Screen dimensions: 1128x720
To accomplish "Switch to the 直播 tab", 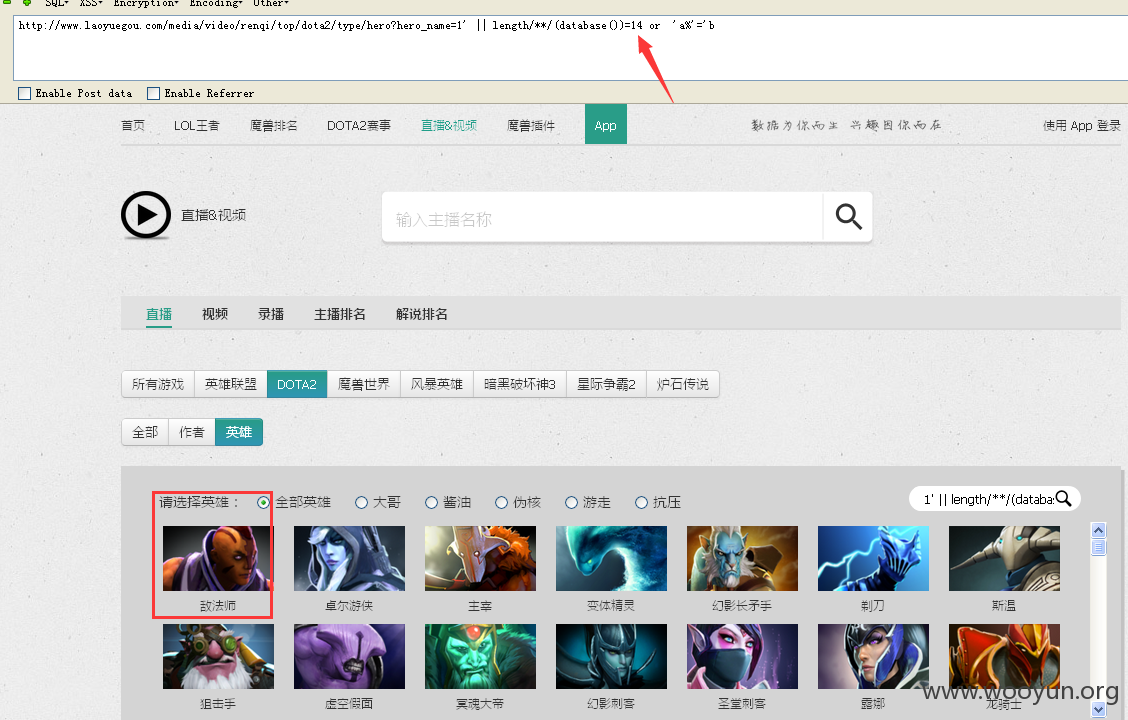I will [159, 314].
